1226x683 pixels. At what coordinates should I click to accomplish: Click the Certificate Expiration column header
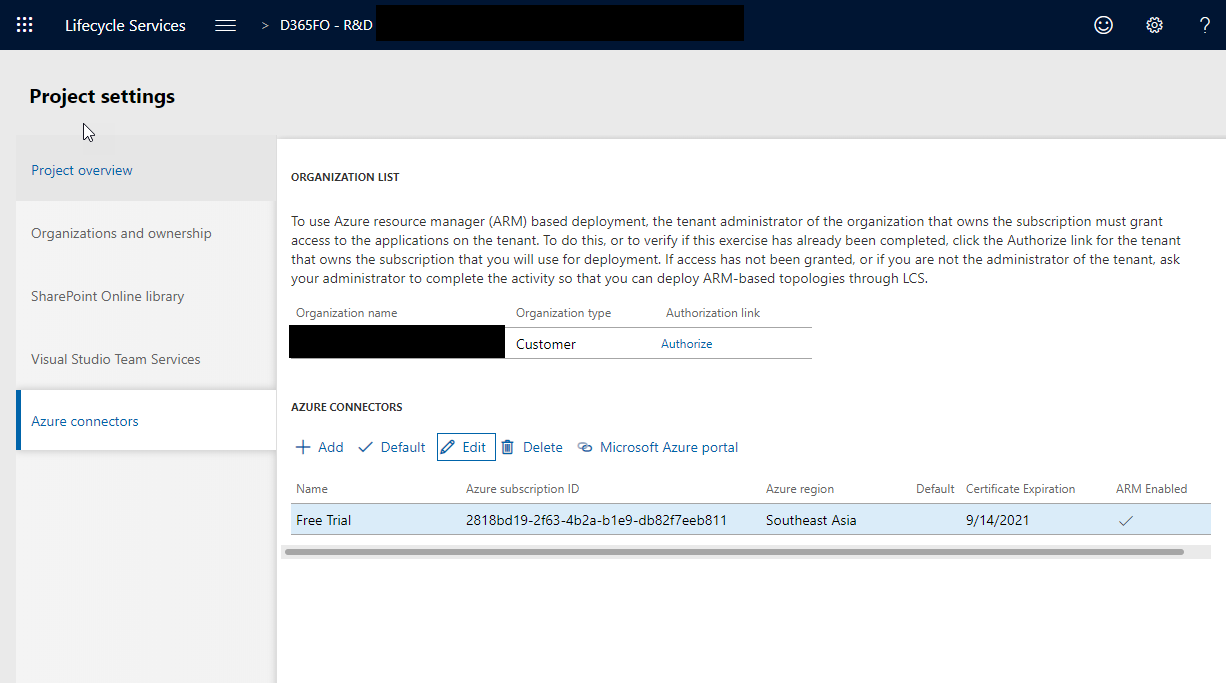coord(1020,489)
